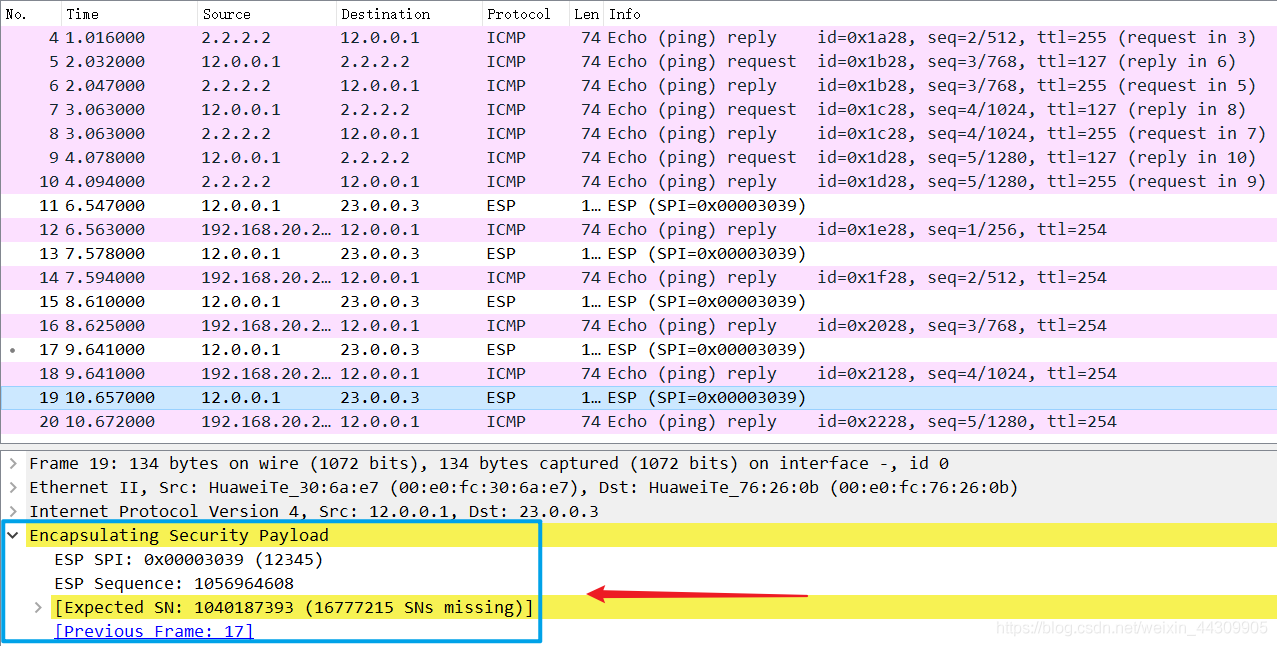
Task: Expand Internet Protocol Version 4 row
Action: coord(12,512)
